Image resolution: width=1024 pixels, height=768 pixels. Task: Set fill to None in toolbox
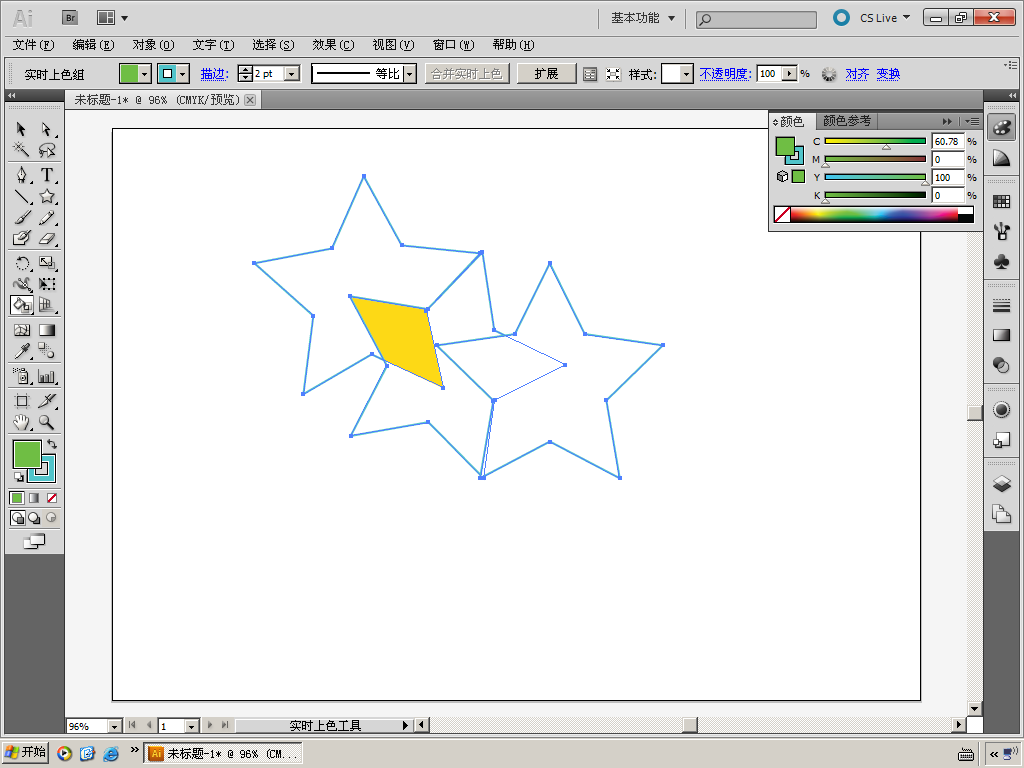pos(52,497)
